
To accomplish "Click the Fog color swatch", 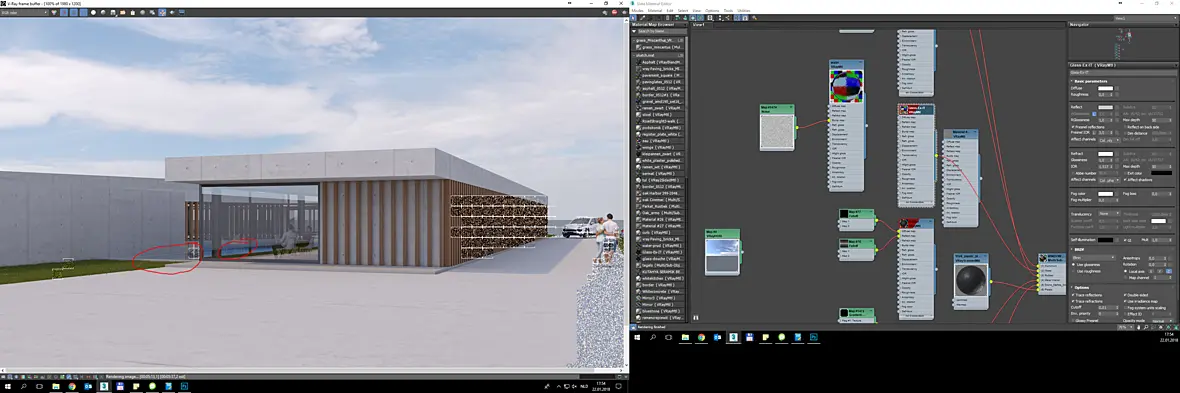I will [1105, 193].
